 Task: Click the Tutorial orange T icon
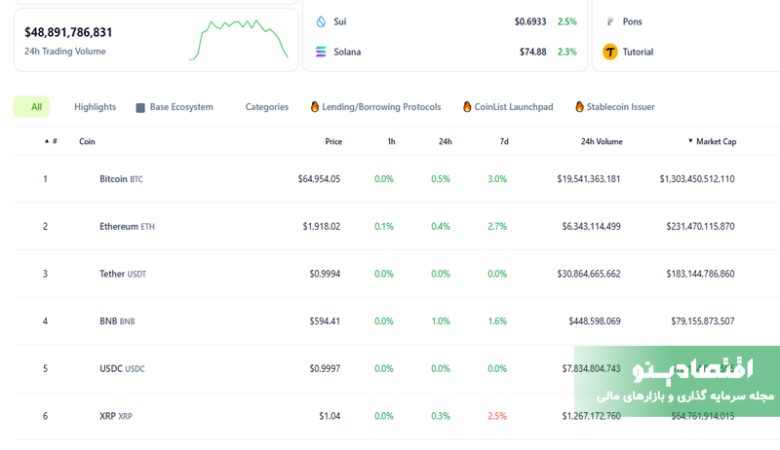[x=610, y=52]
